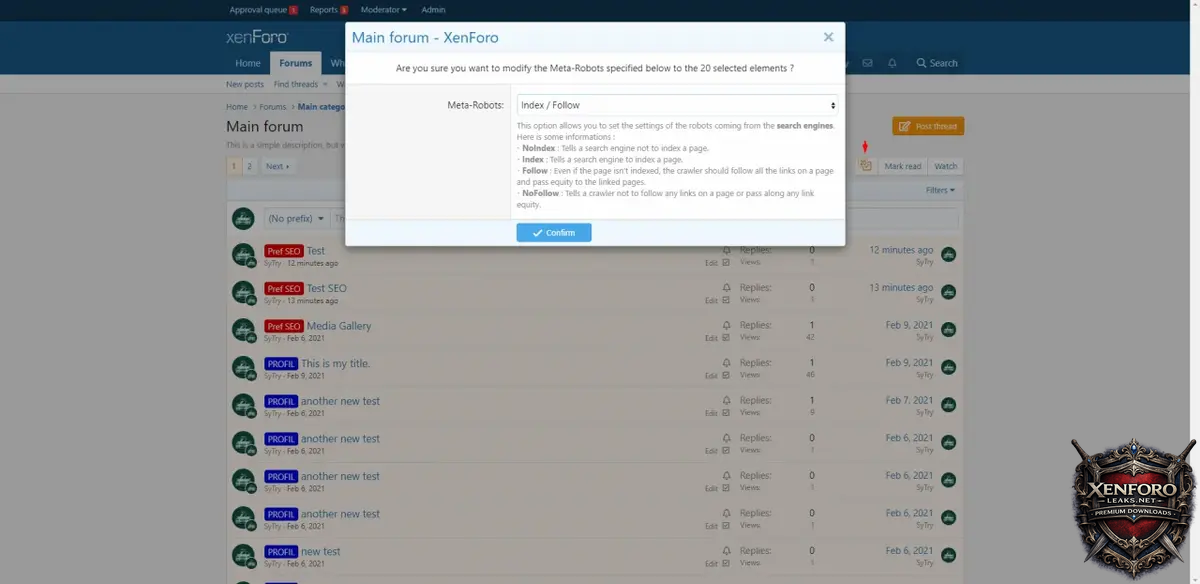The height and width of the screenshot is (584, 1200).
Task: Switch to the Forums tab
Action: click(295, 63)
